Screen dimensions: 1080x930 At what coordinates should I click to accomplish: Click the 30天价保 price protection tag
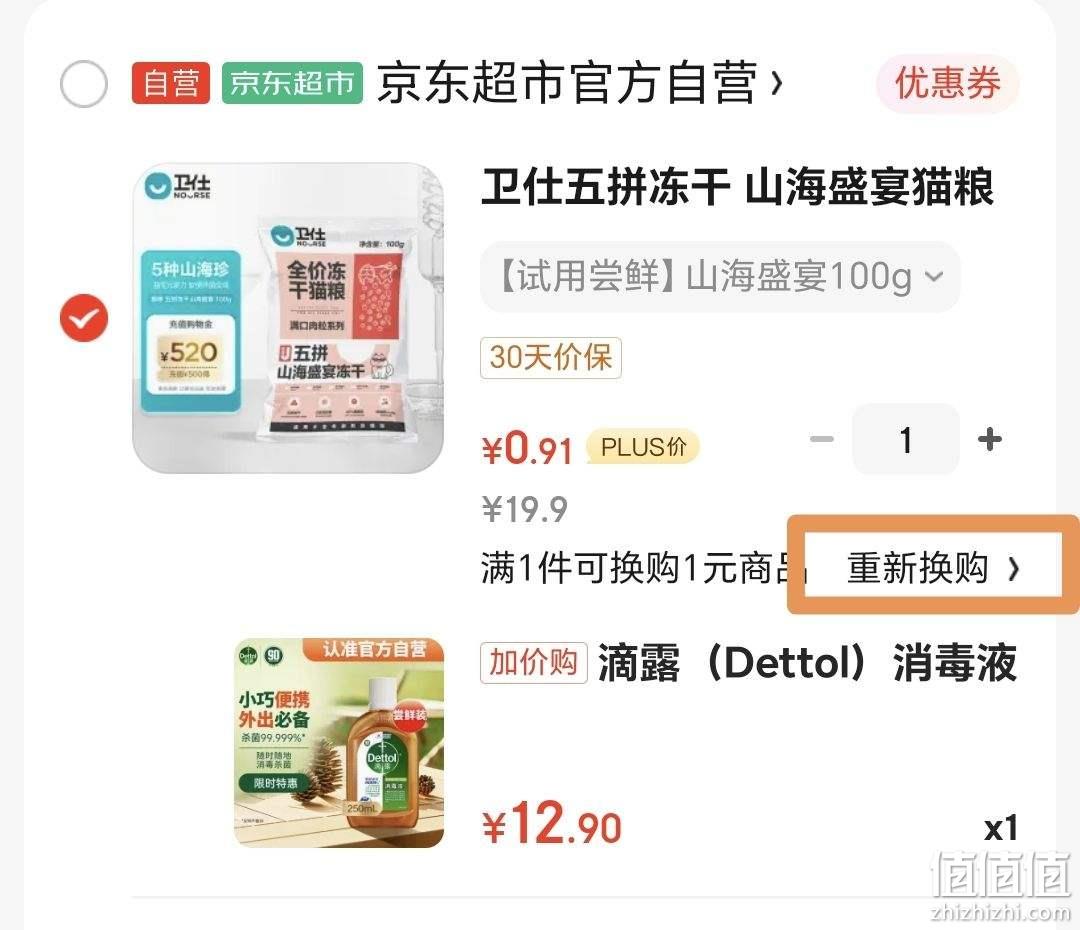click(x=551, y=358)
